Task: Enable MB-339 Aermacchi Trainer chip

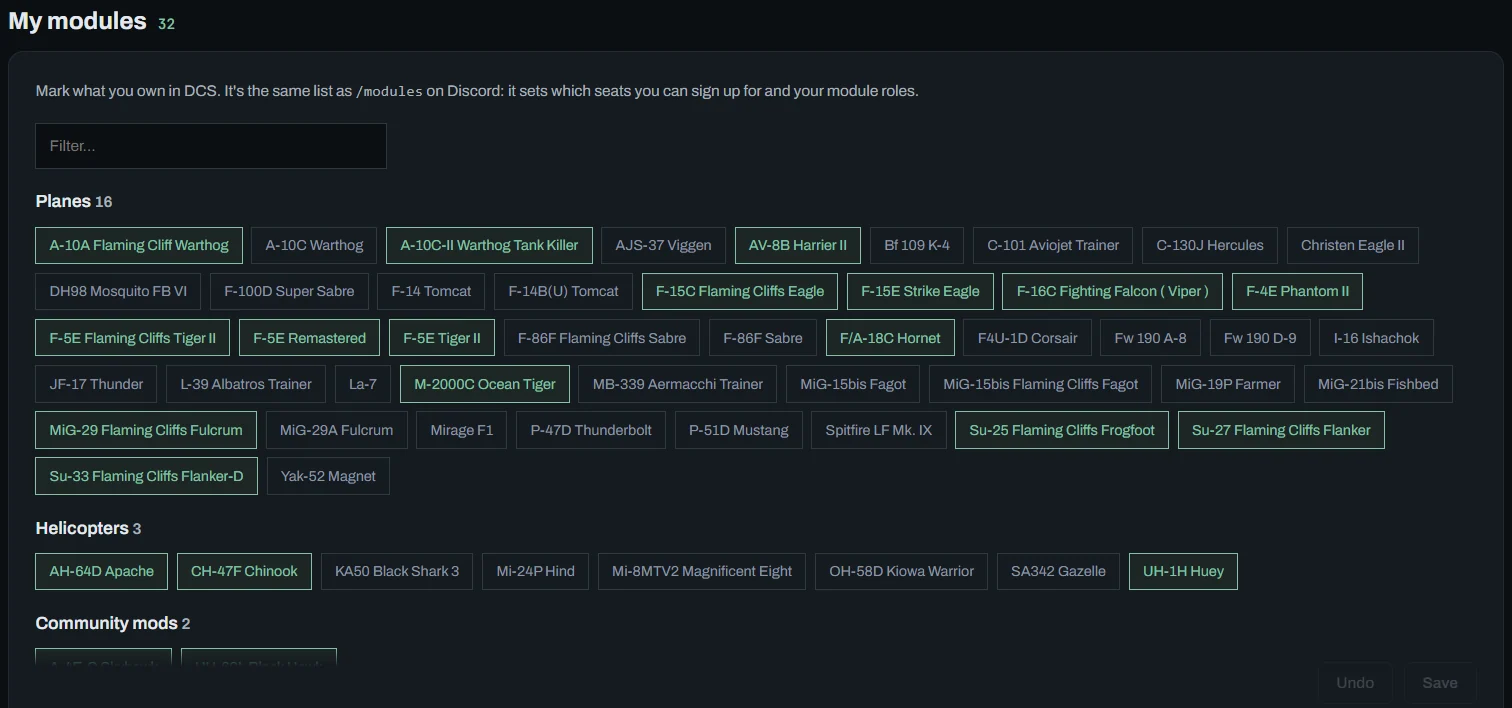Action: [678, 384]
